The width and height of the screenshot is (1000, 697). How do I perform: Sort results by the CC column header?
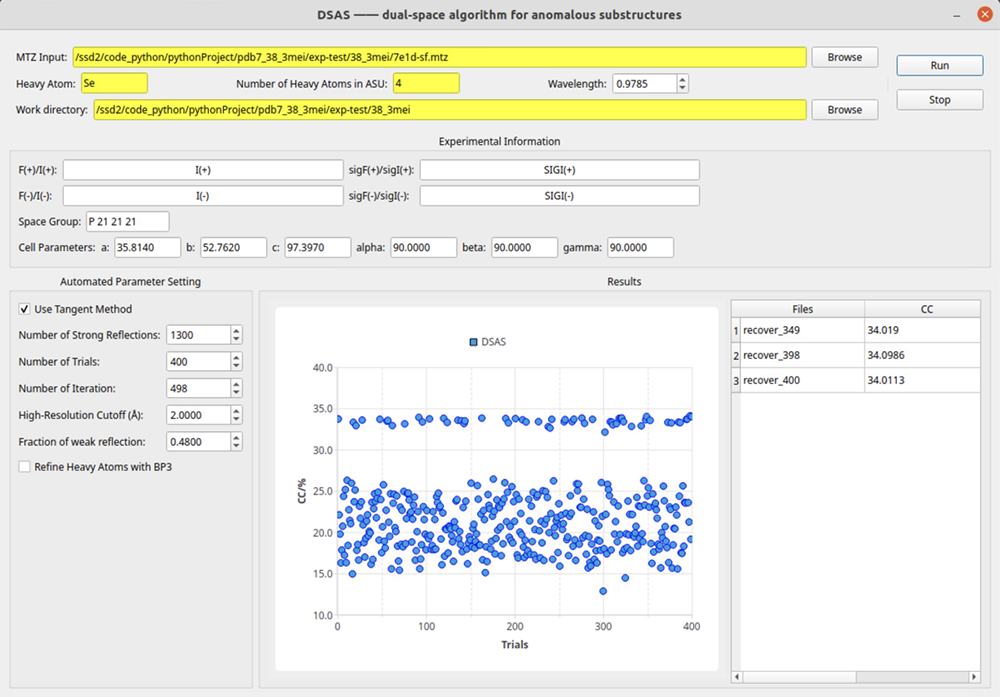[x=925, y=309]
